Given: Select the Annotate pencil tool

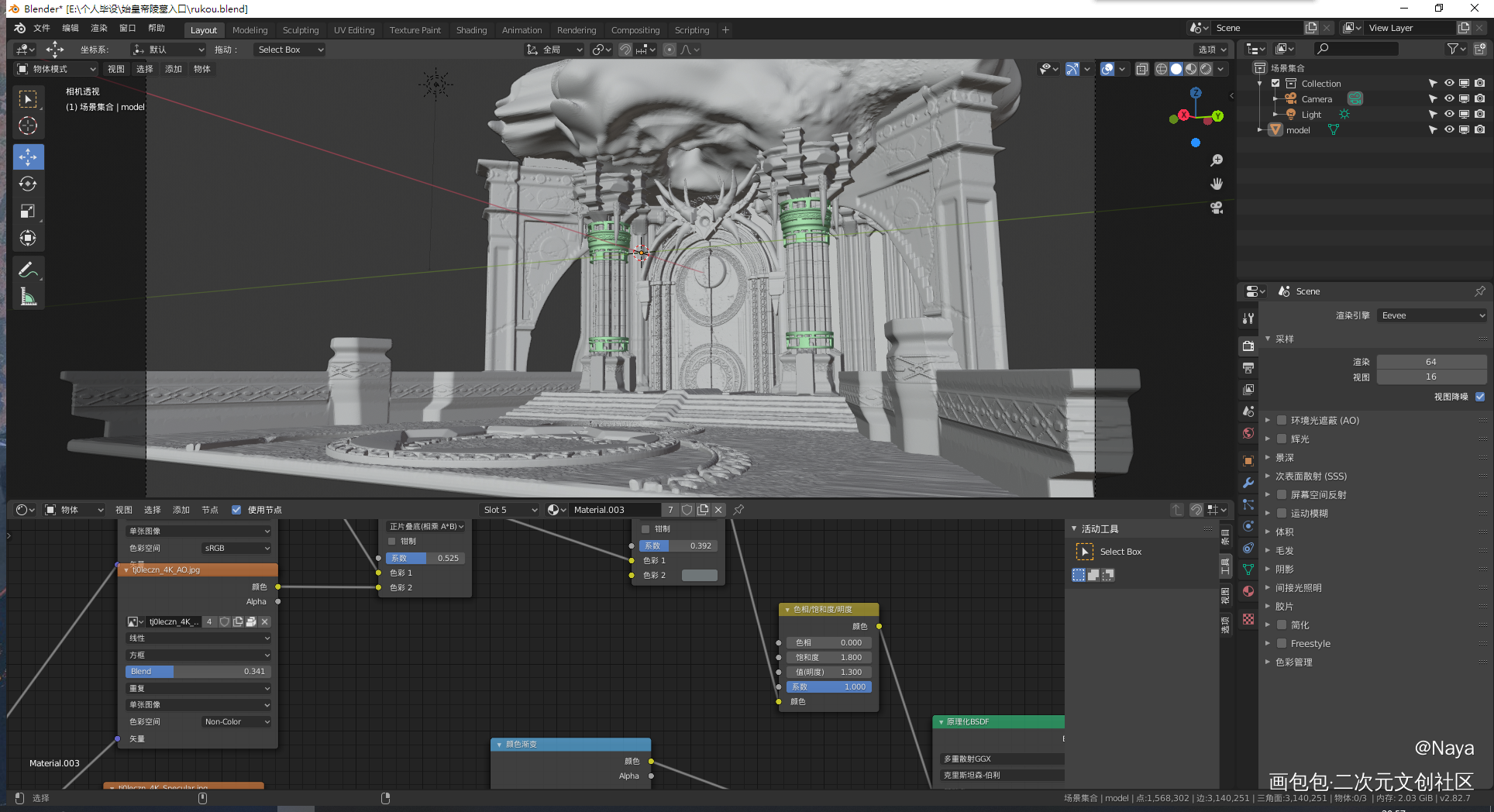Looking at the screenshot, I should click(x=28, y=270).
